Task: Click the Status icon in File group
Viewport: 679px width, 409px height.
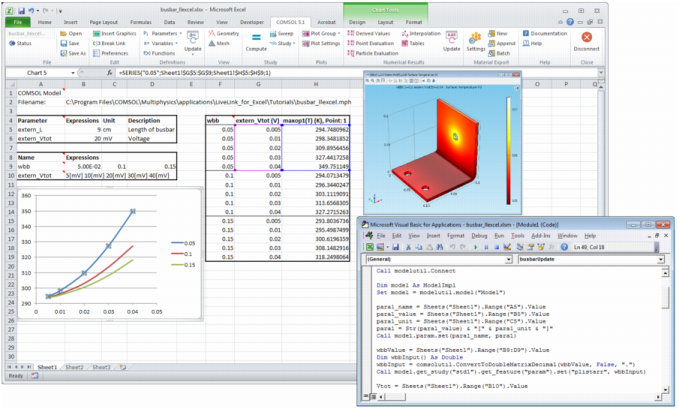Action: [12, 43]
